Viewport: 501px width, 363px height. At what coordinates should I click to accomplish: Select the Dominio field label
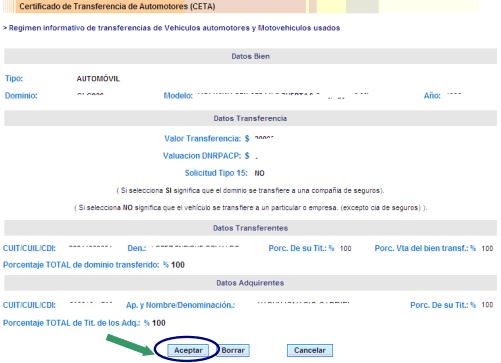[x=21, y=96]
